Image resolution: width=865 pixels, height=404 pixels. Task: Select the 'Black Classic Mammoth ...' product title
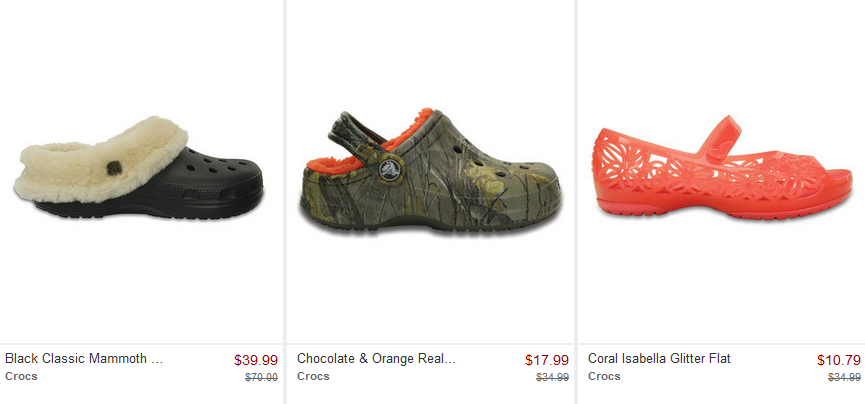[x=84, y=359]
